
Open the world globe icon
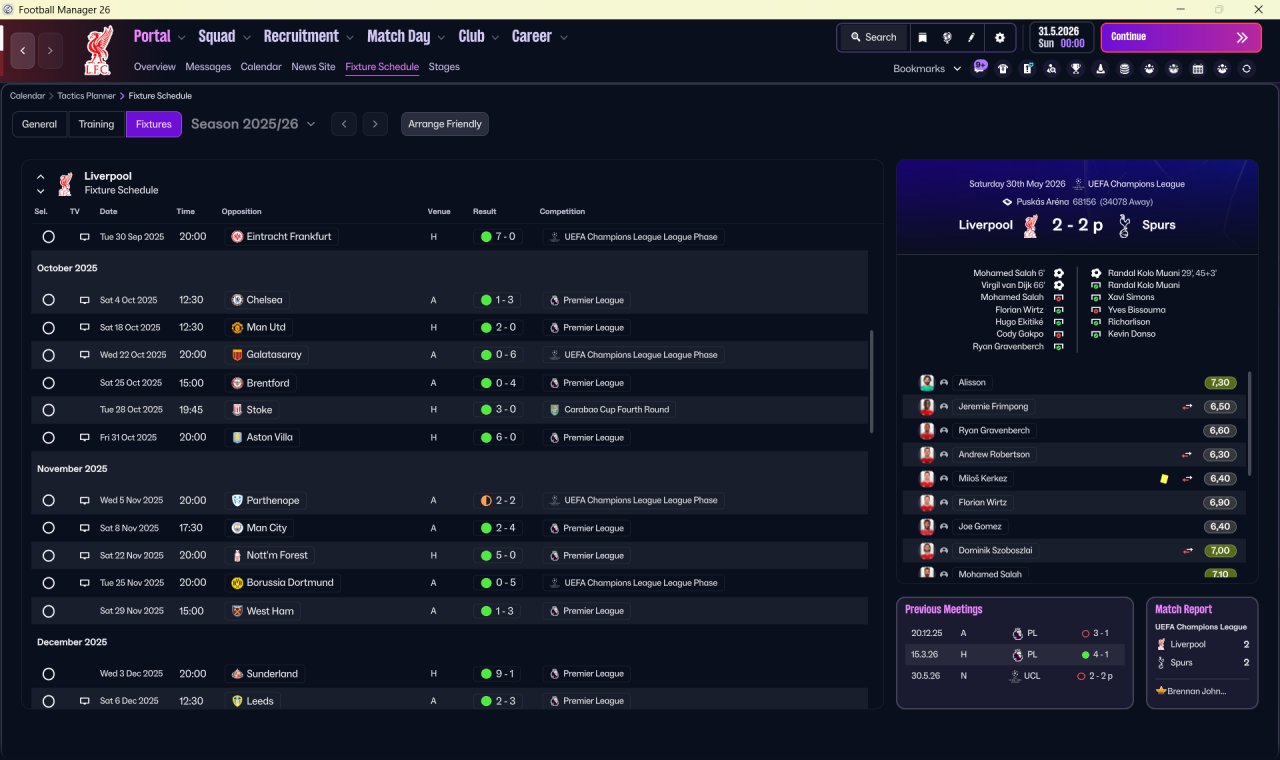(947, 37)
